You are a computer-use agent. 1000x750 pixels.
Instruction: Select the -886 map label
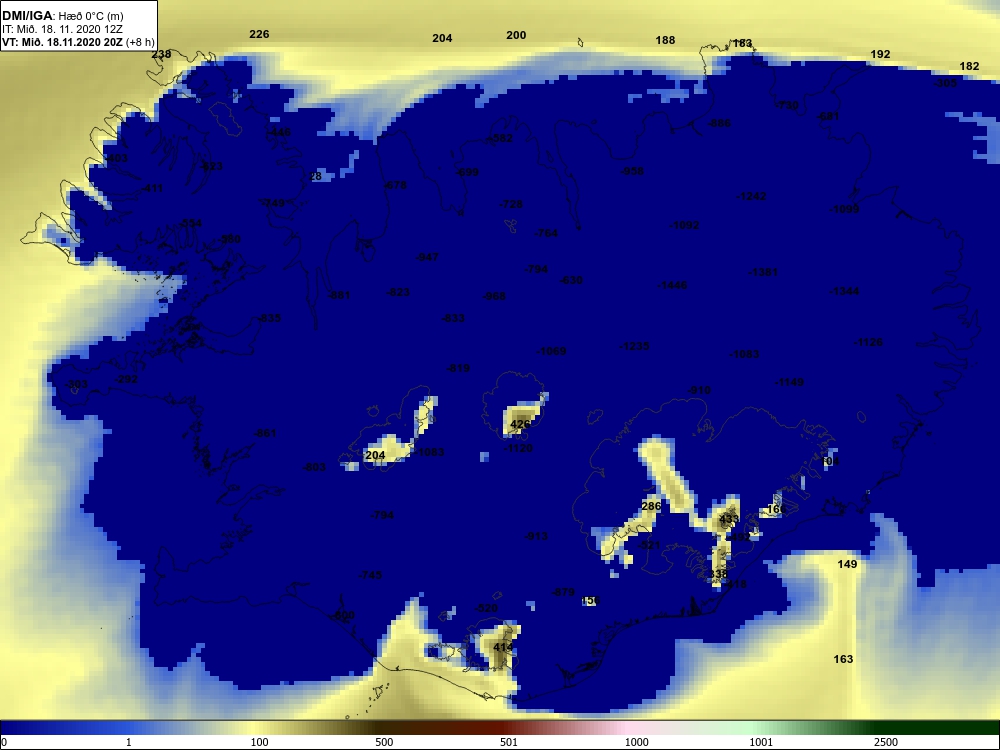coord(719,123)
